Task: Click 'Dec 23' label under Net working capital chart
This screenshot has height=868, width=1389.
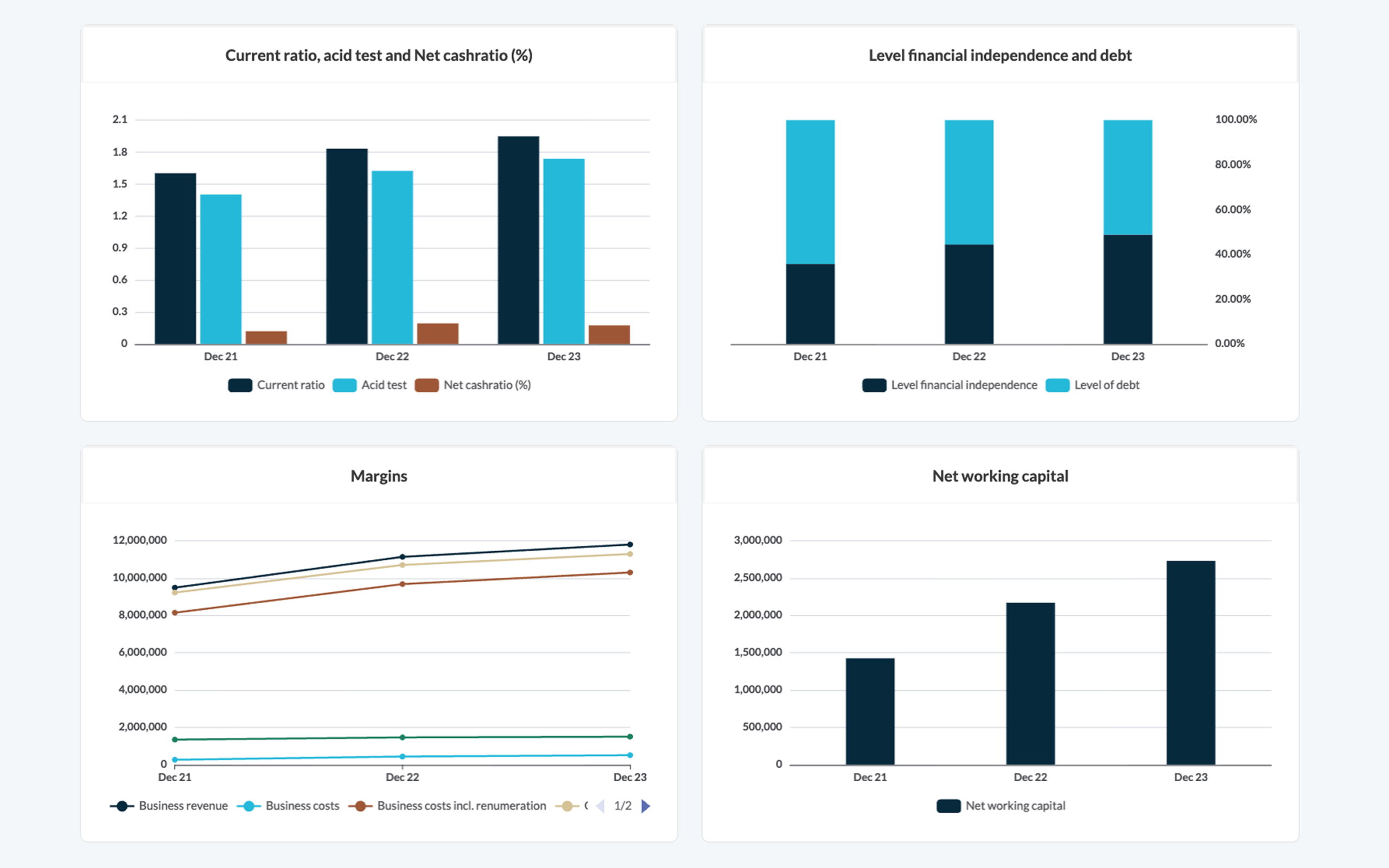Action: pos(1190,777)
